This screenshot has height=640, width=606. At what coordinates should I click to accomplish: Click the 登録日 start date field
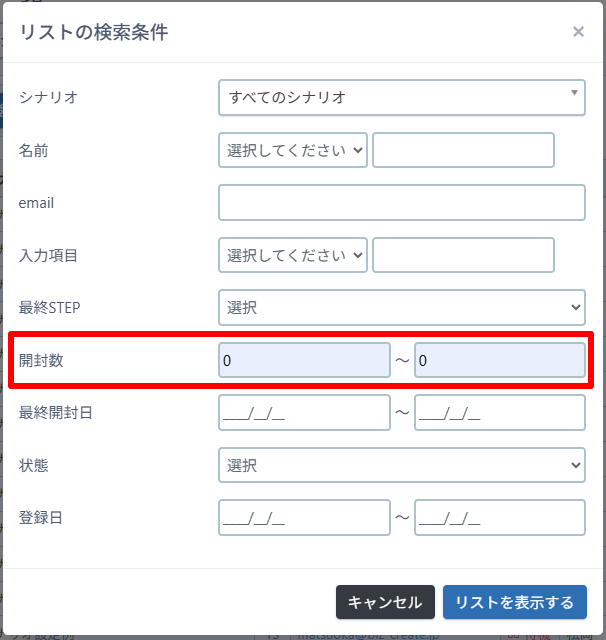point(304,518)
